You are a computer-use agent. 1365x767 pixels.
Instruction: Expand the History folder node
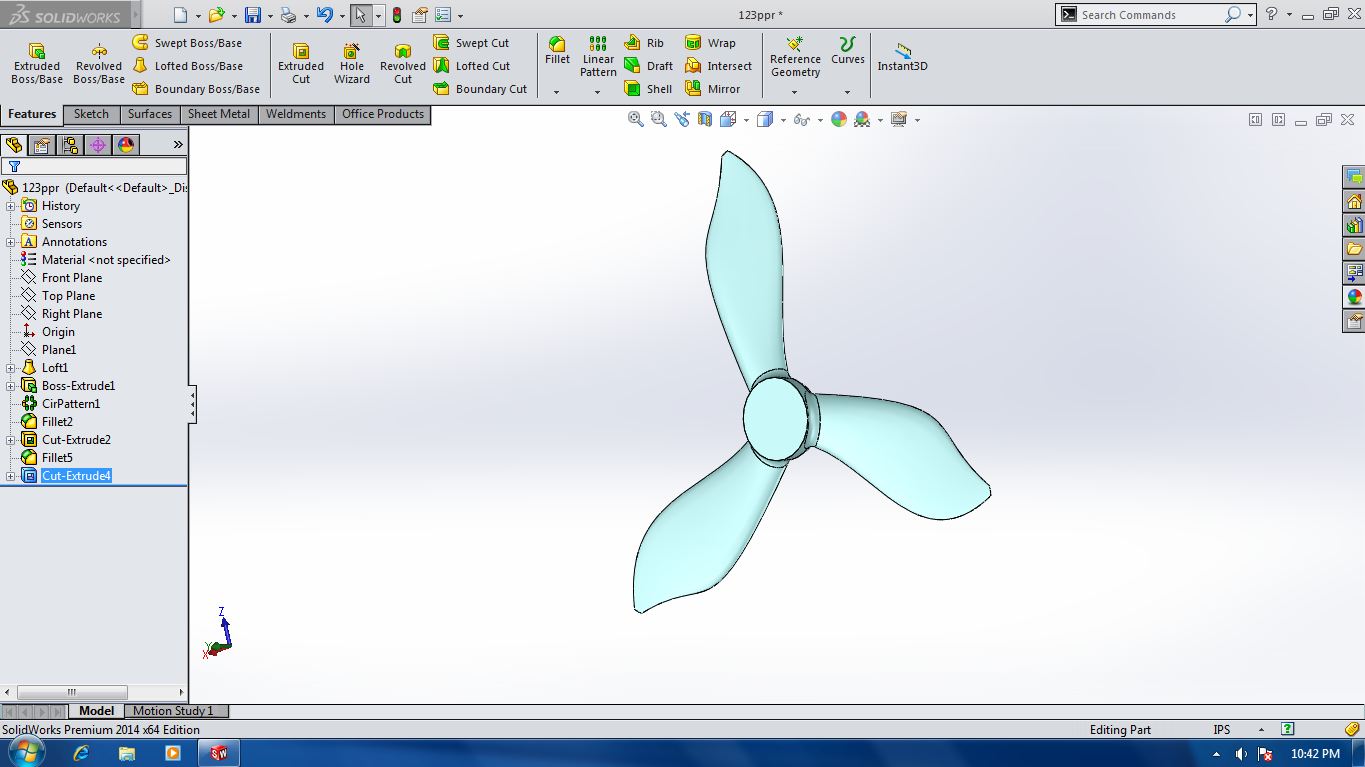[11, 206]
